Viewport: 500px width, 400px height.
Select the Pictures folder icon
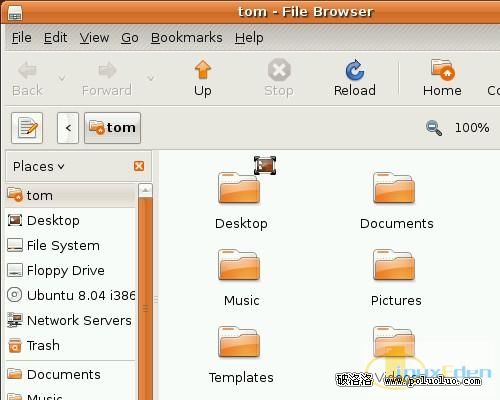(394, 265)
